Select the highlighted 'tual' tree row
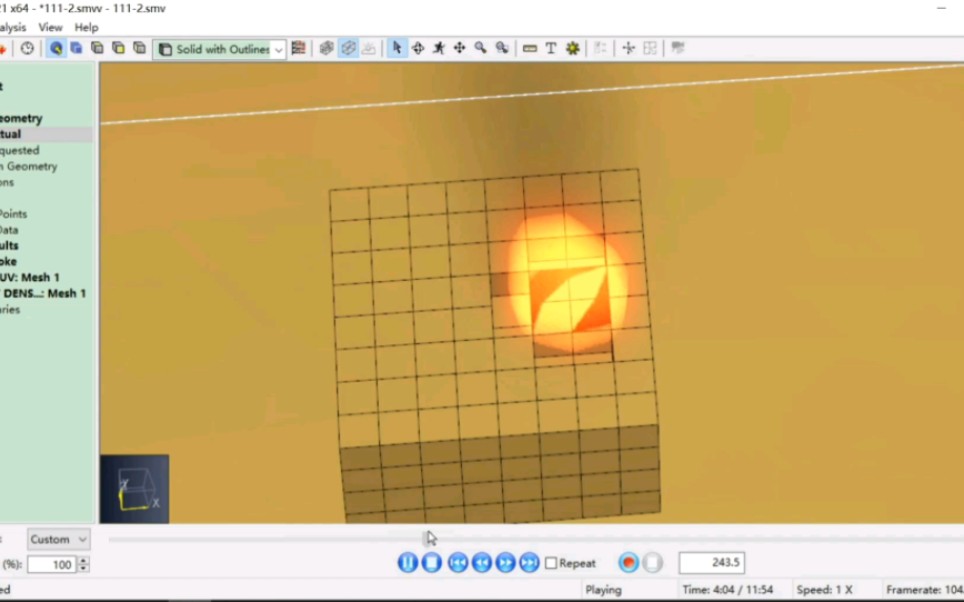964x602 pixels. click(46, 134)
